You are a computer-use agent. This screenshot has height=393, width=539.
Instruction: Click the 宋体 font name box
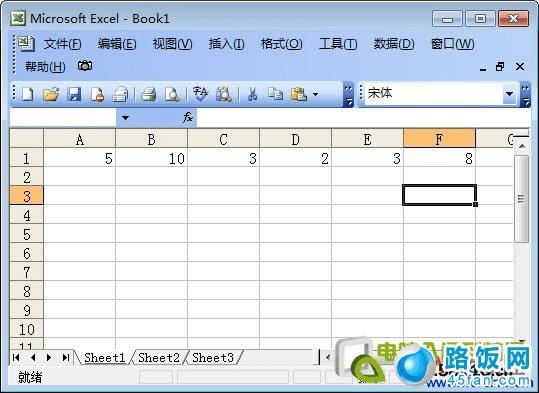434,94
